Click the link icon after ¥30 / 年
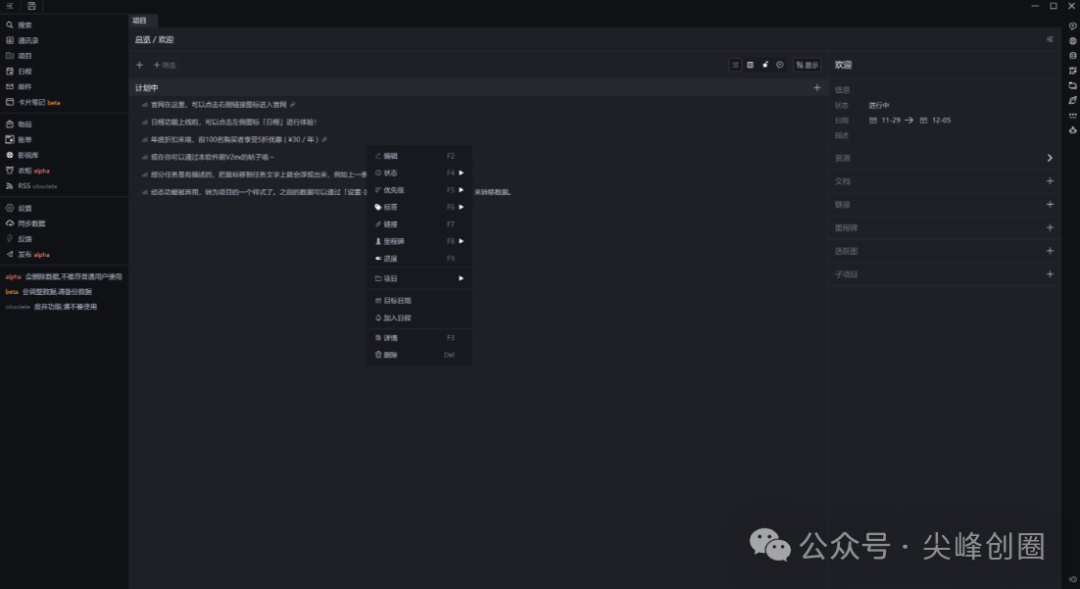 [324, 139]
